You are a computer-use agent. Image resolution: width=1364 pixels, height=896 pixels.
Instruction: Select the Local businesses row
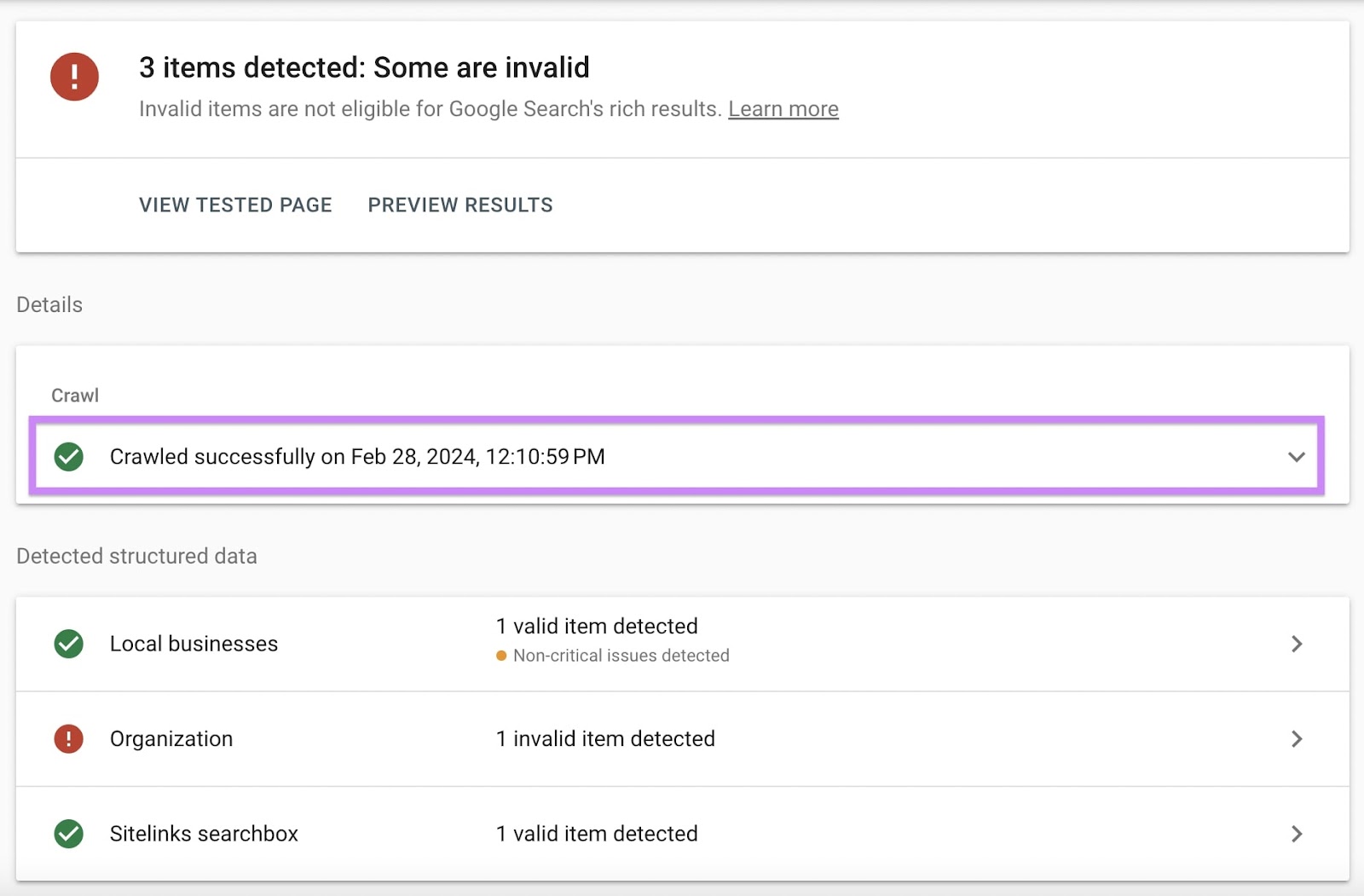click(194, 644)
